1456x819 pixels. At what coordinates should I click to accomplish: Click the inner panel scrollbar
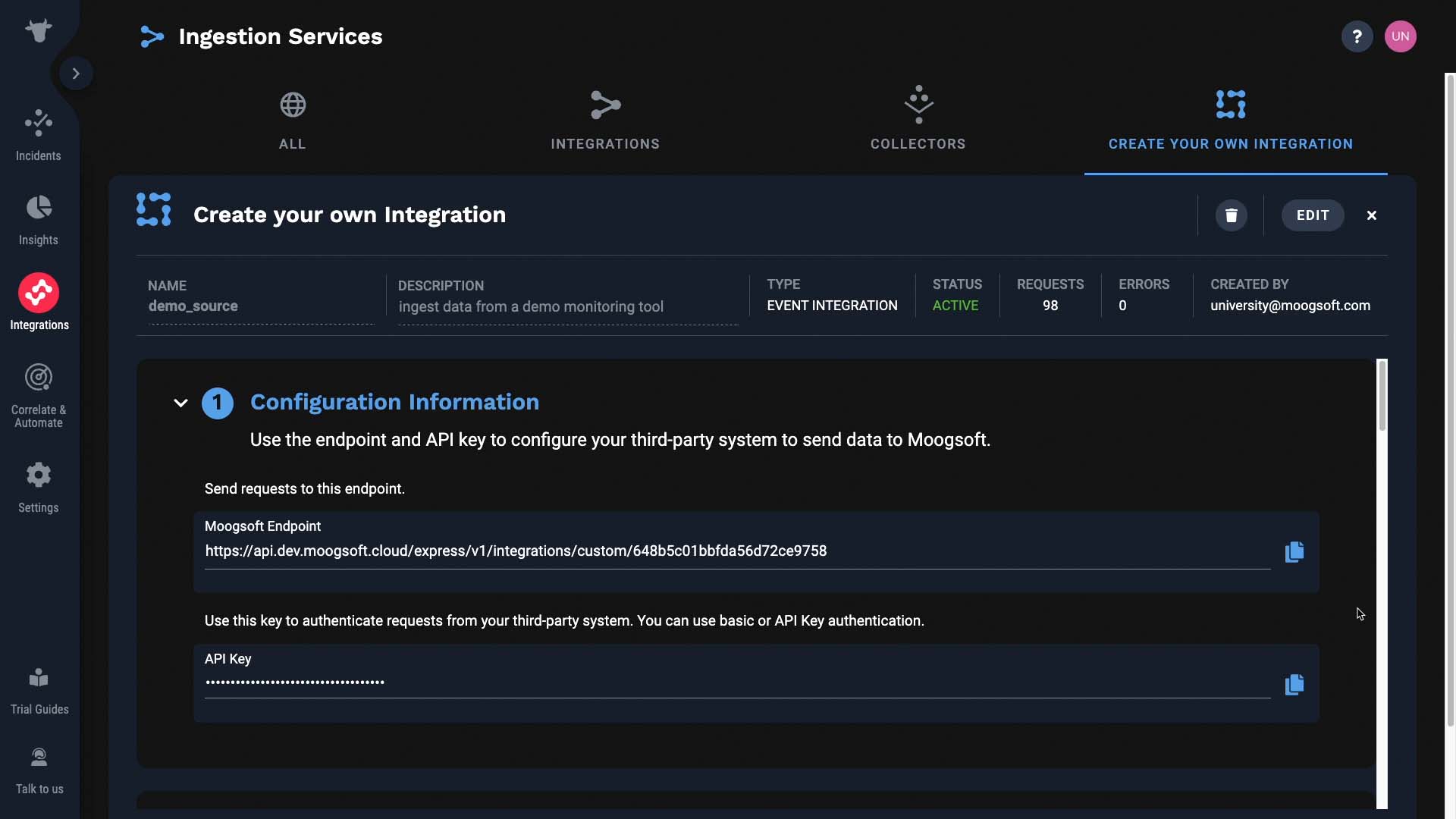[x=1382, y=395]
